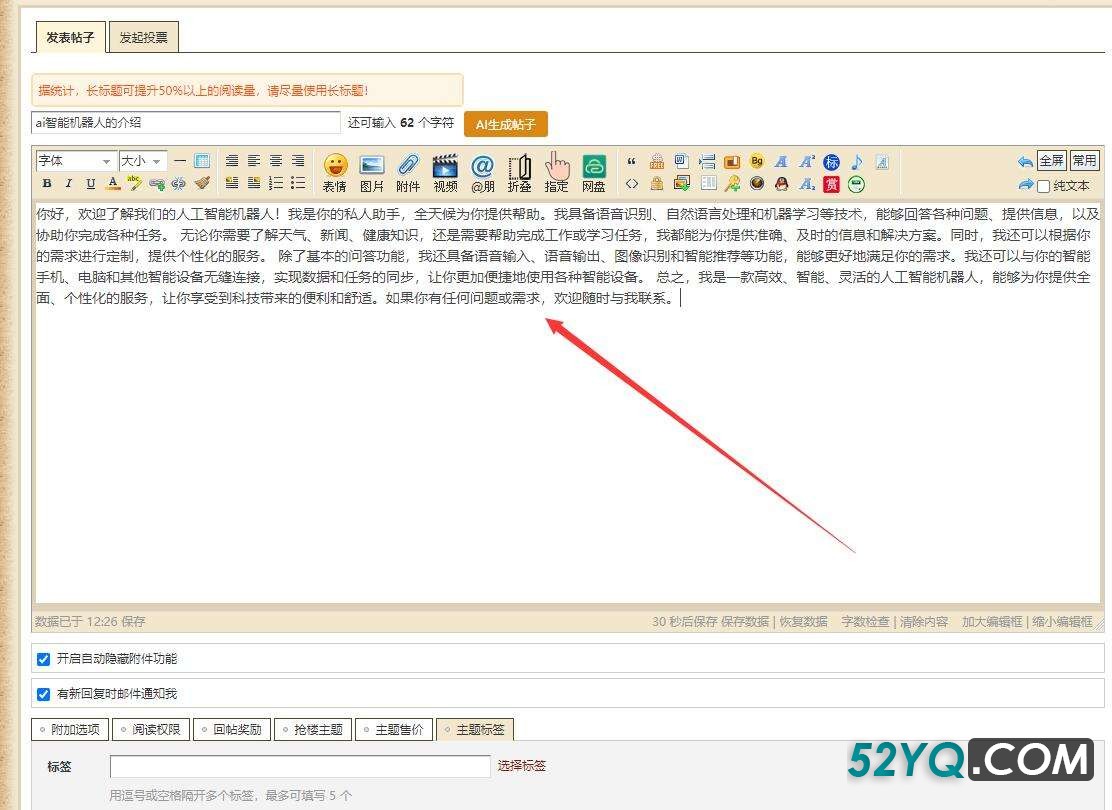1112x810 pixels.
Task: Toggle 有新回复时邮件通知我 checkbox
Action: tap(43, 694)
